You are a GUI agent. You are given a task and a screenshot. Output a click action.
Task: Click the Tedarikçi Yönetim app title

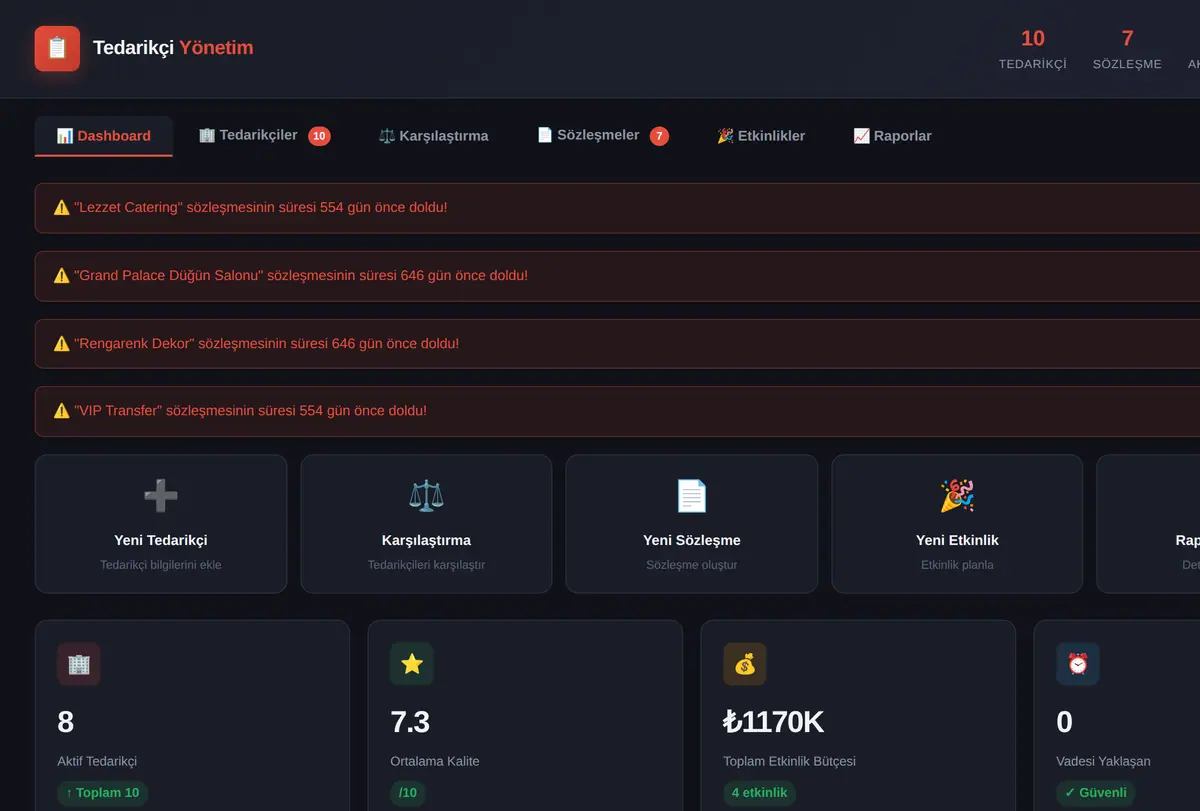(x=173, y=48)
